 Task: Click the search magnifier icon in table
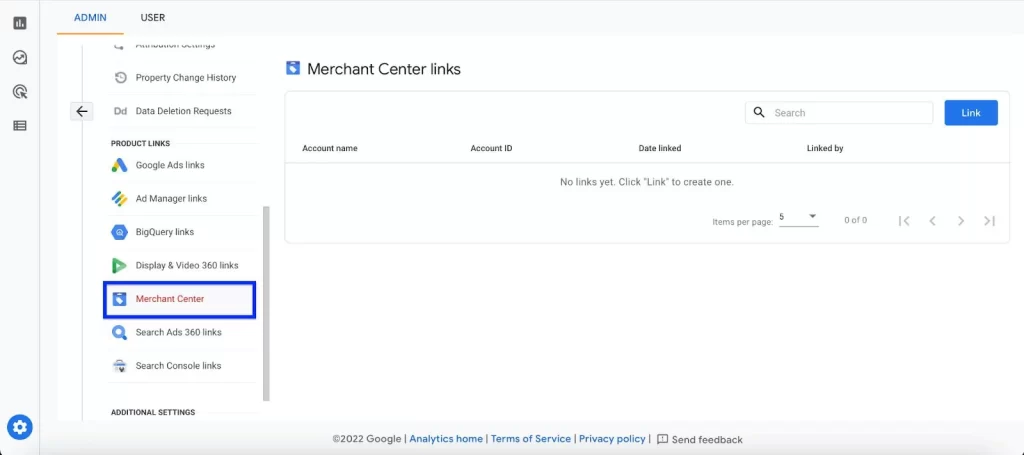[759, 112]
